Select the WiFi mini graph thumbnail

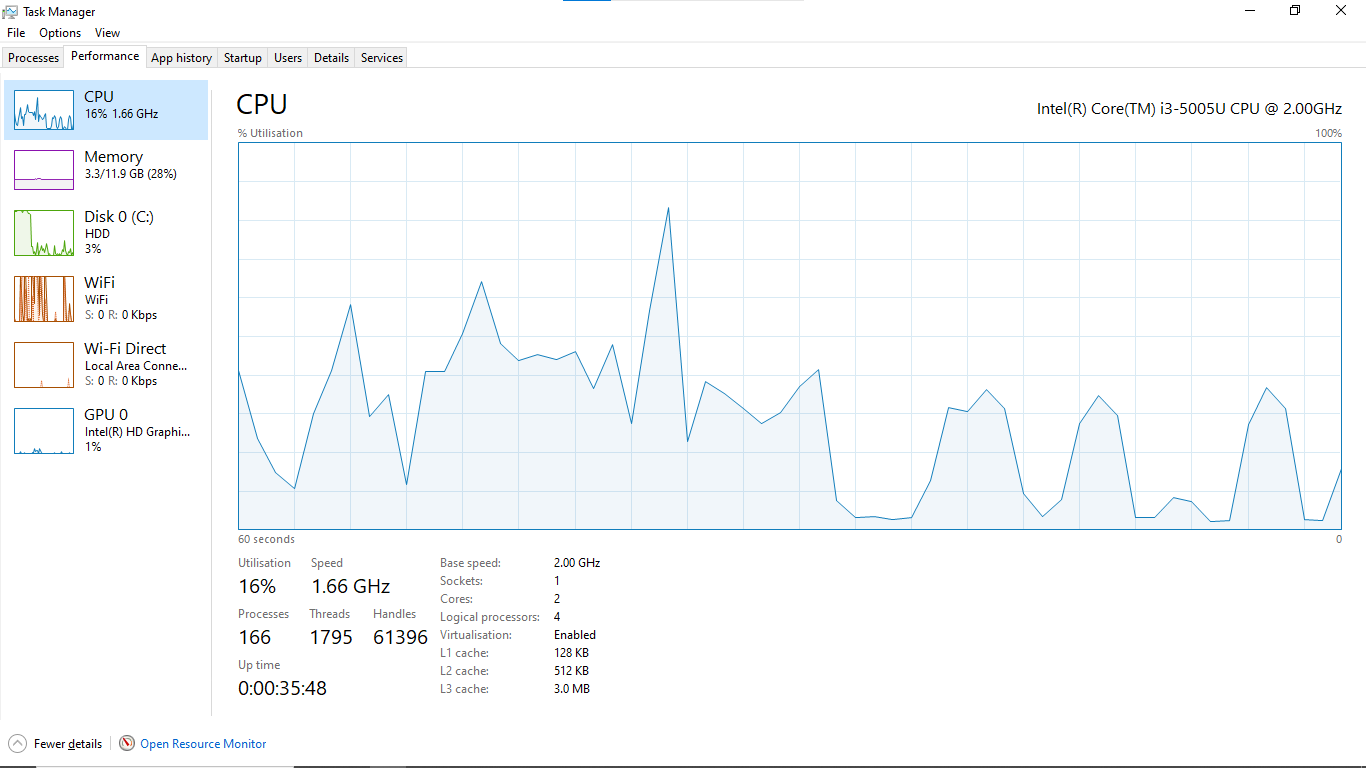click(44, 299)
